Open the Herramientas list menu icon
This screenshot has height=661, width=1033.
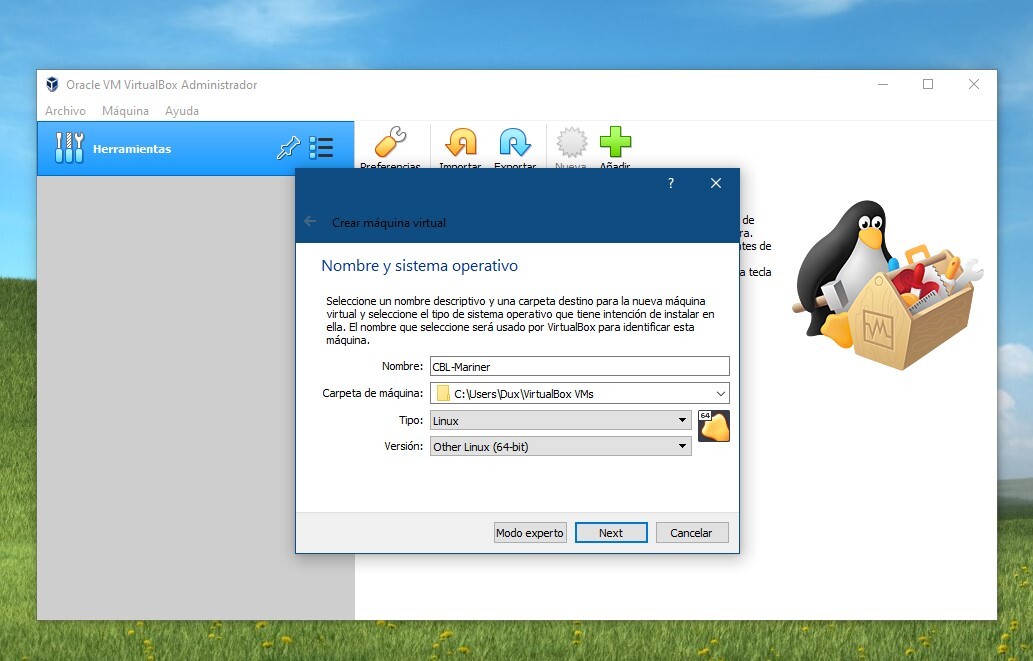coord(321,148)
